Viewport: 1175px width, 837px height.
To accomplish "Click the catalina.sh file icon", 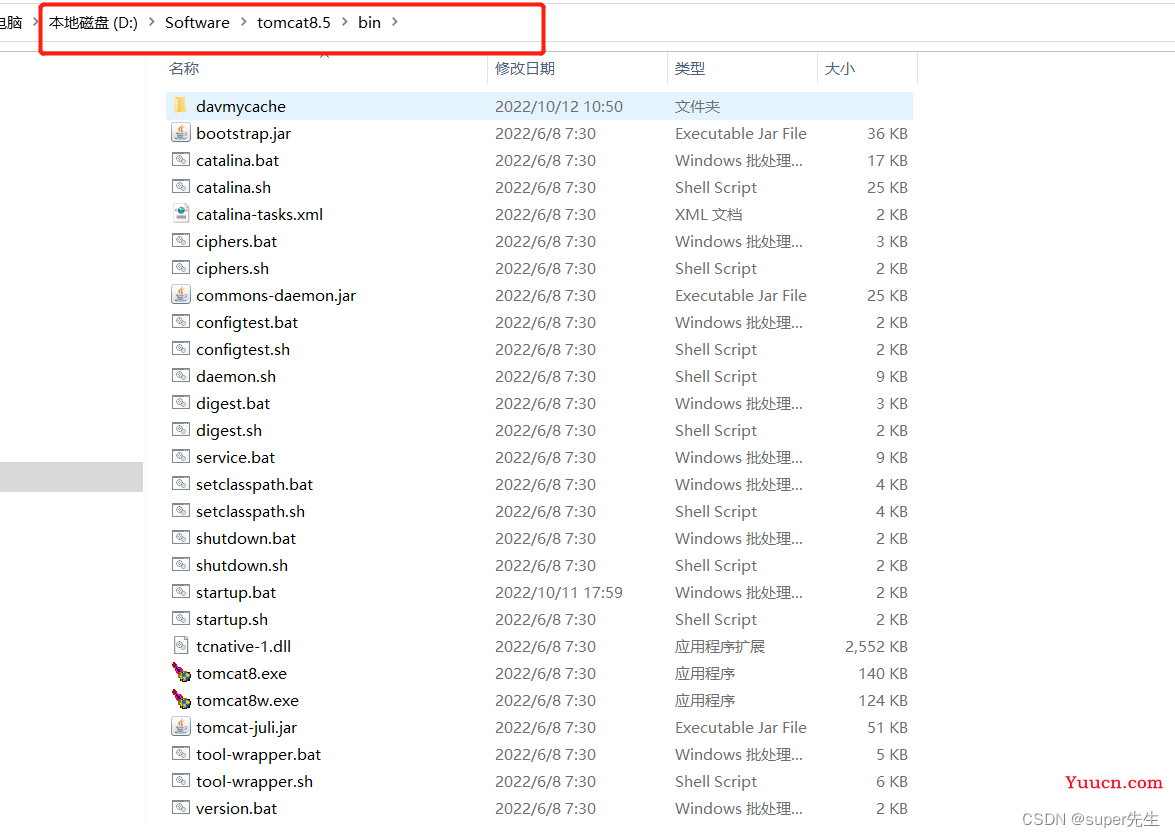I will coord(181,187).
